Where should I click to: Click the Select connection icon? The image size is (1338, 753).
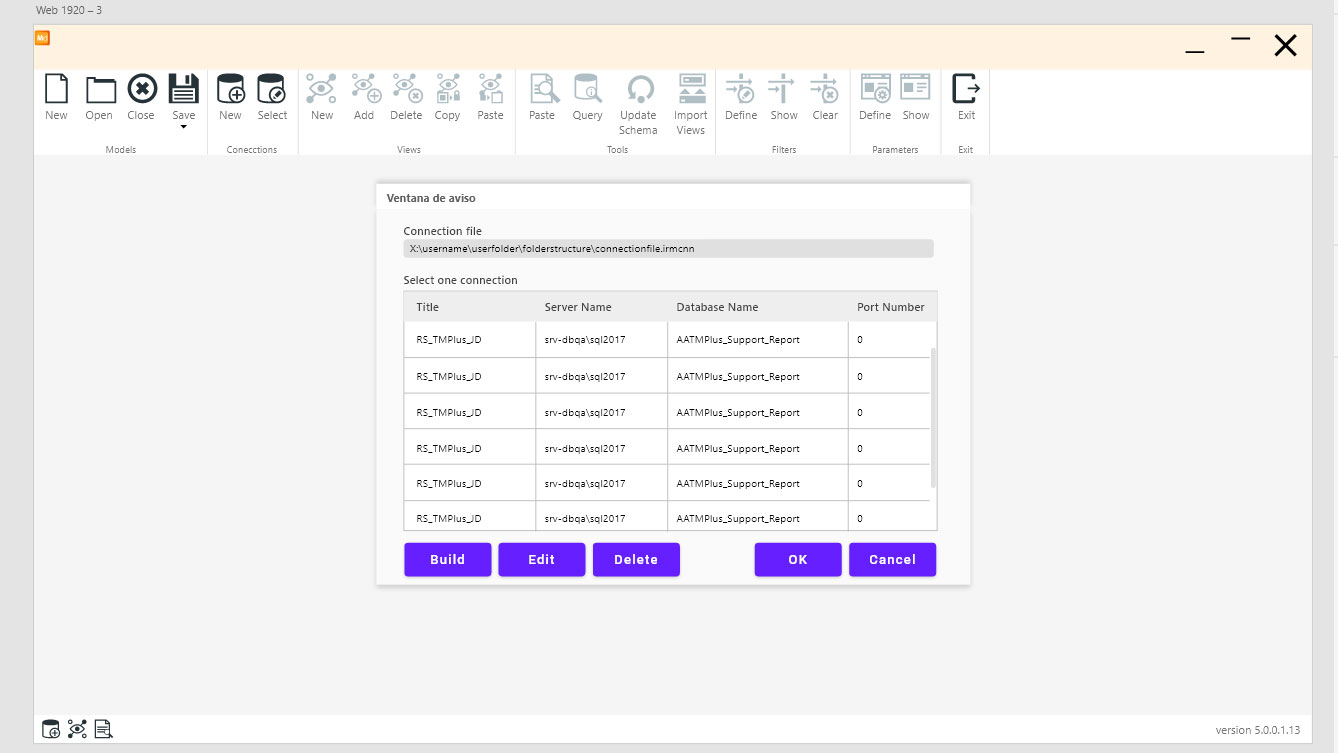click(x=272, y=90)
